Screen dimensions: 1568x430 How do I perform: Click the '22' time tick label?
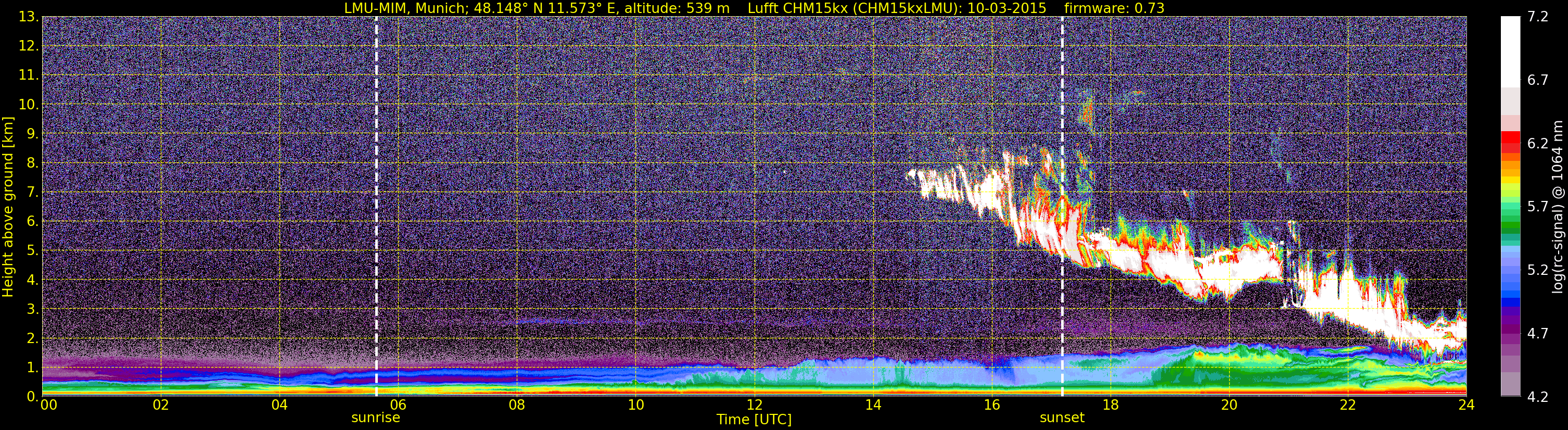point(1348,405)
